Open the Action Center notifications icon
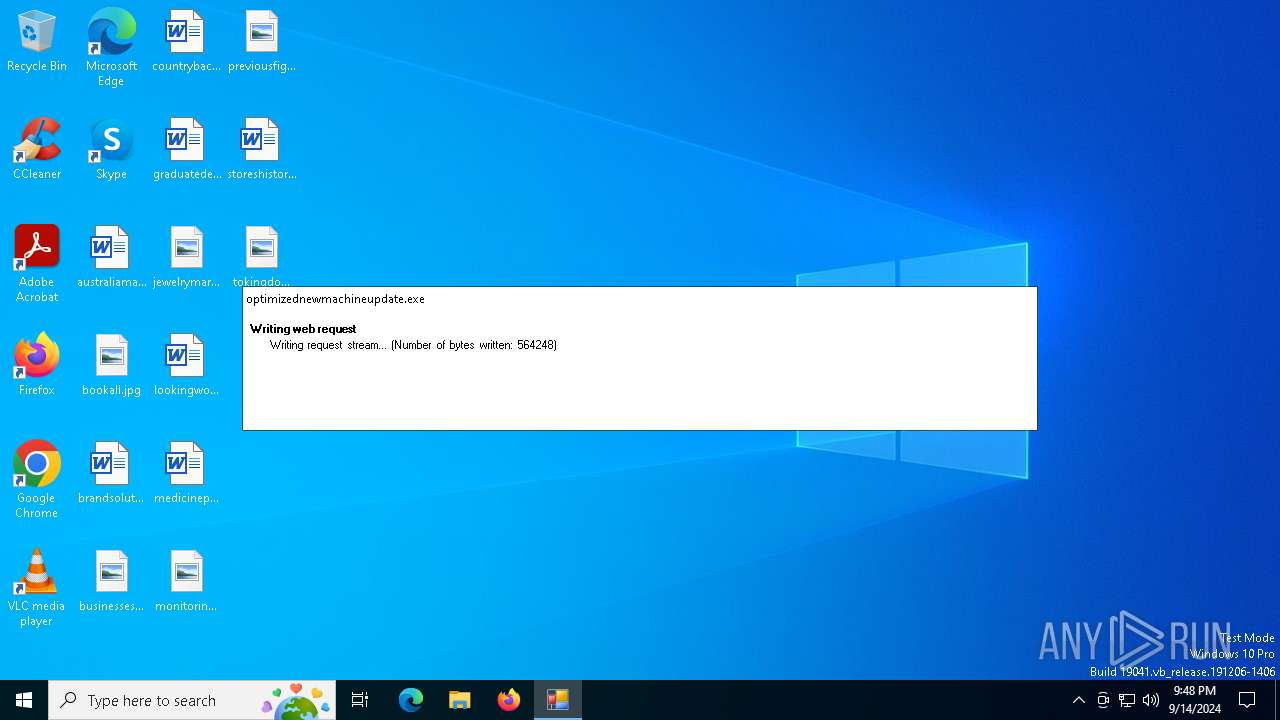Image resolution: width=1280 pixels, height=720 pixels. pyautogui.click(x=1247, y=700)
